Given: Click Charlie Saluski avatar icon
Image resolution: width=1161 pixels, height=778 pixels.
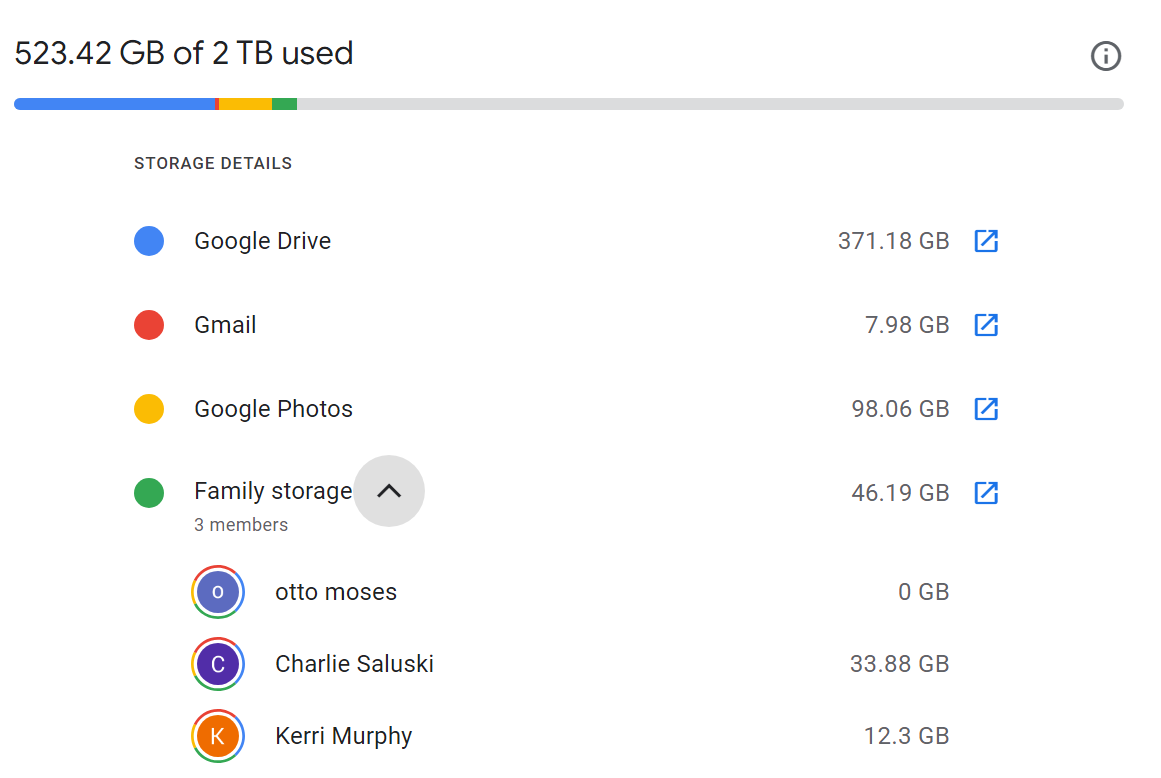Looking at the screenshot, I should (218, 664).
